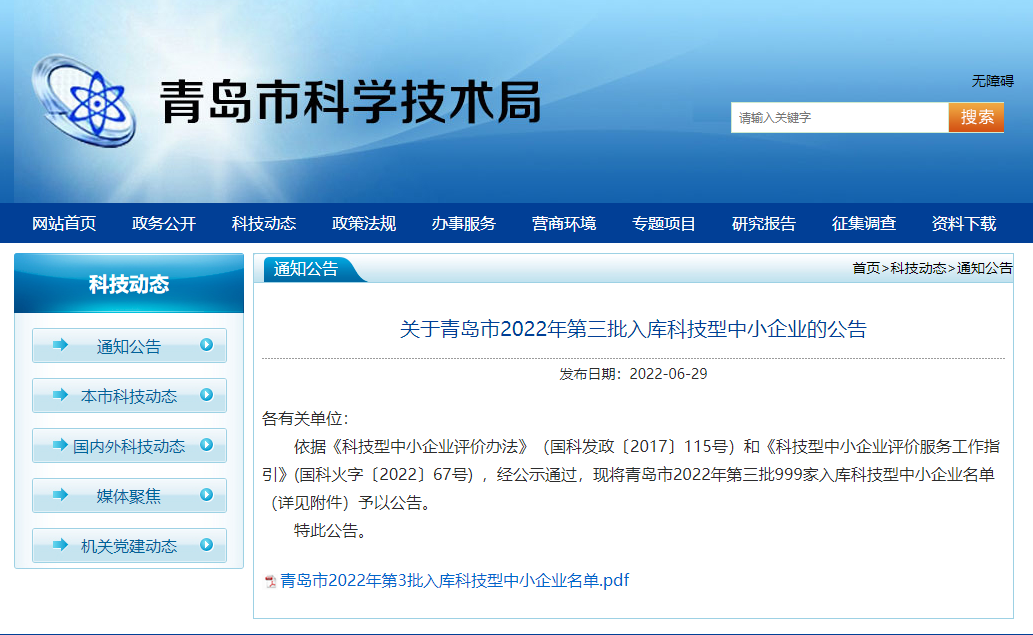Open the 无障碍 accessibility link

(x=992, y=81)
